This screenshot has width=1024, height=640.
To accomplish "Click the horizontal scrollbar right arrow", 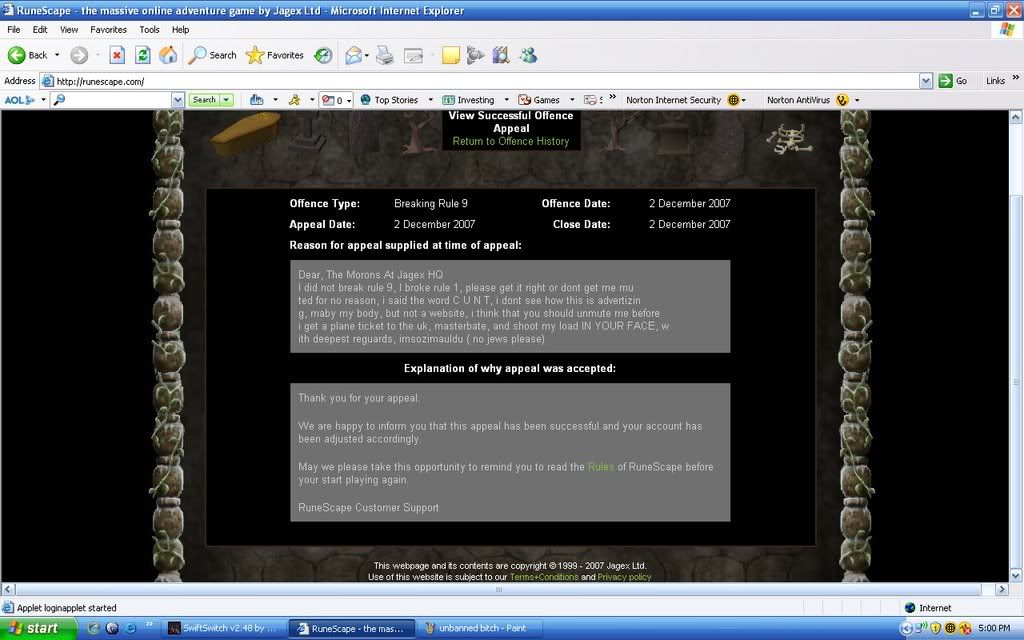I will click(x=1002, y=589).
